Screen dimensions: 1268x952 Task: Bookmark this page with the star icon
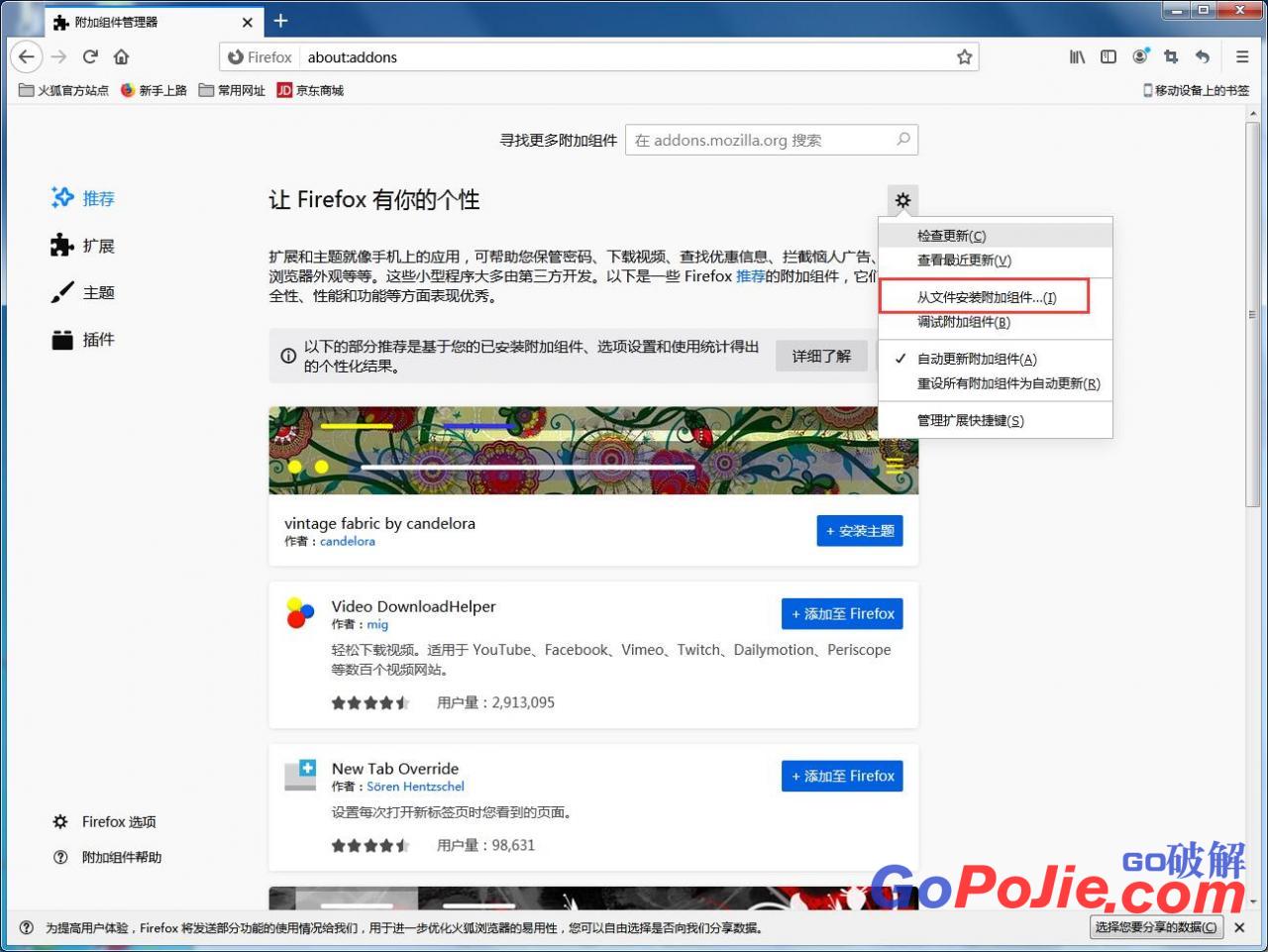pos(964,57)
